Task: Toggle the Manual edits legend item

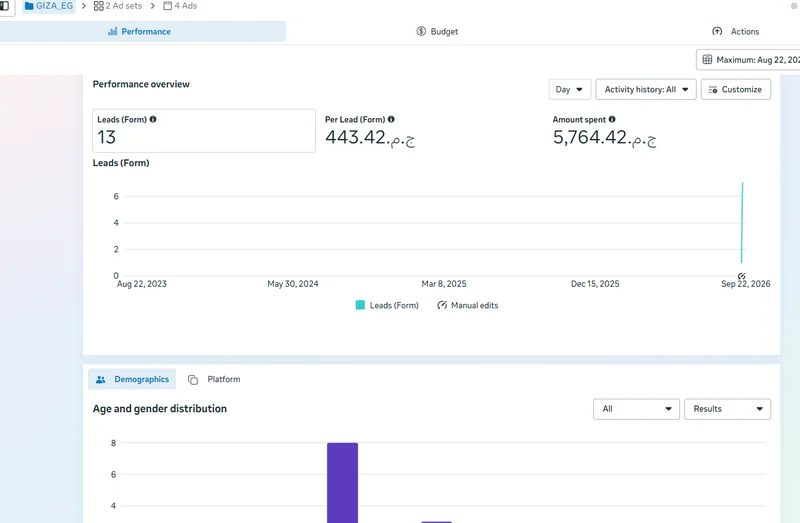Action: coord(468,305)
